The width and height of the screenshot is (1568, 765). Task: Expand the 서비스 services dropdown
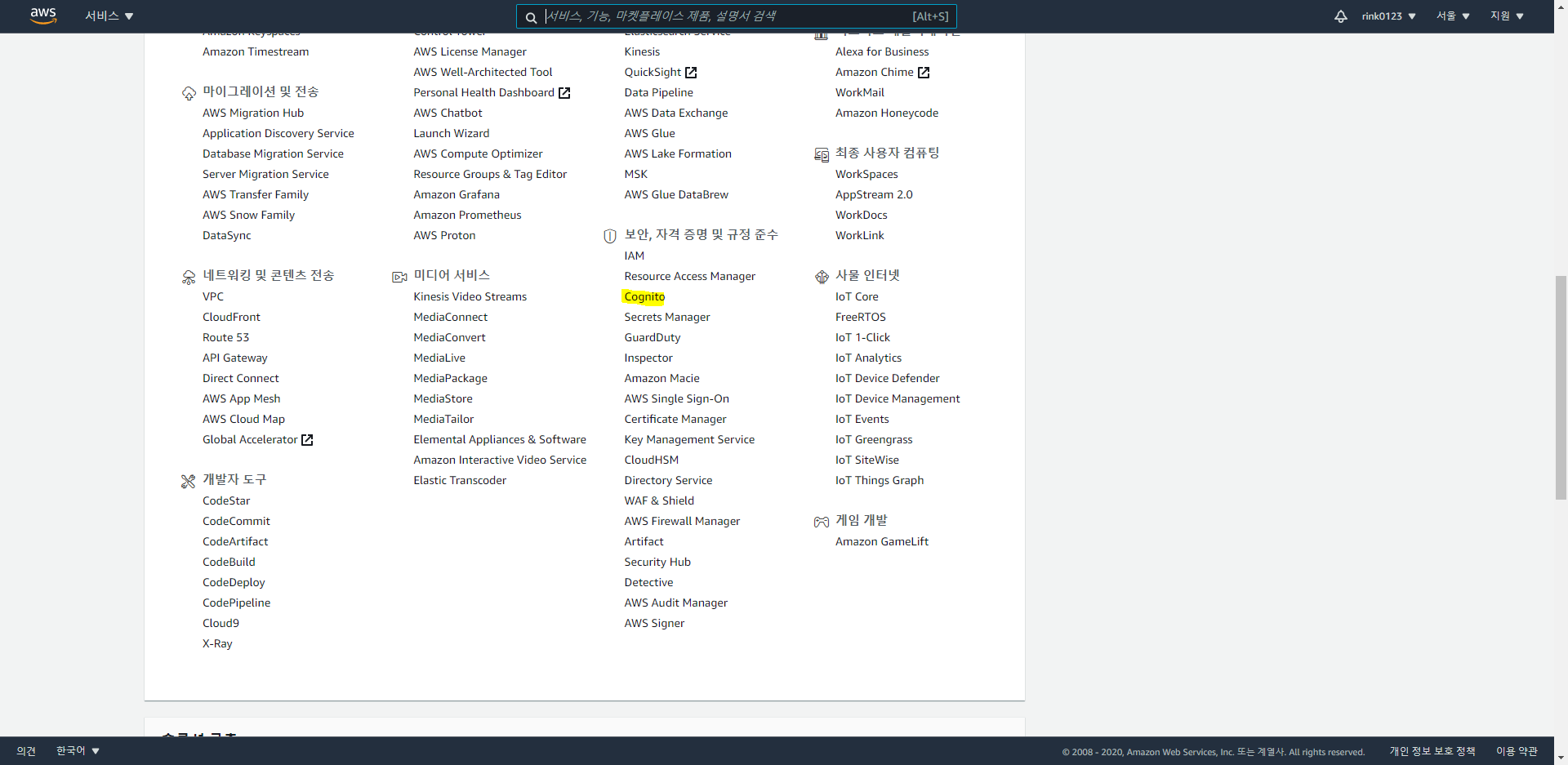click(109, 16)
